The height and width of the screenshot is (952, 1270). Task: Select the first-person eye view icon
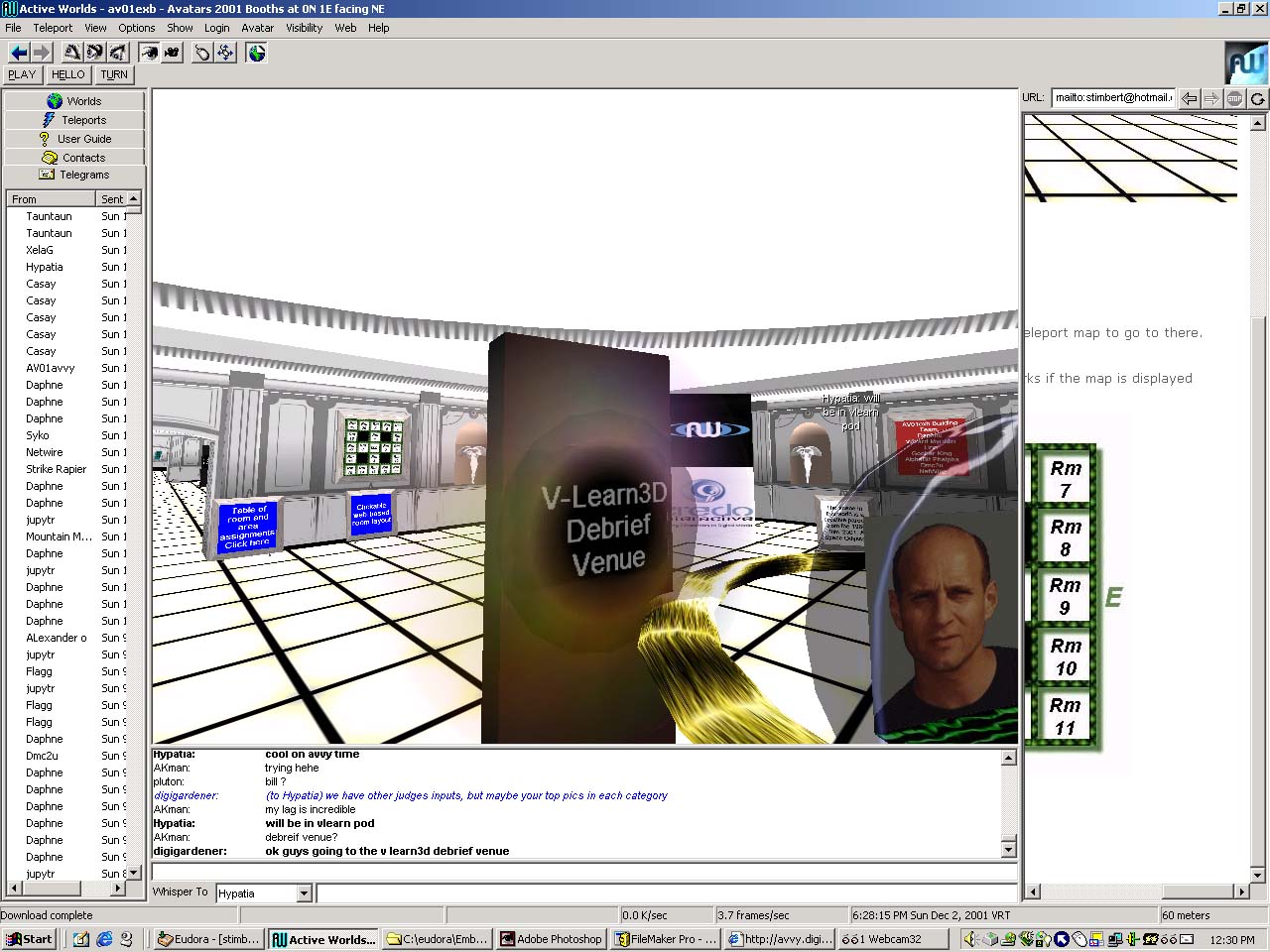pyautogui.click(x=149, y=53)
